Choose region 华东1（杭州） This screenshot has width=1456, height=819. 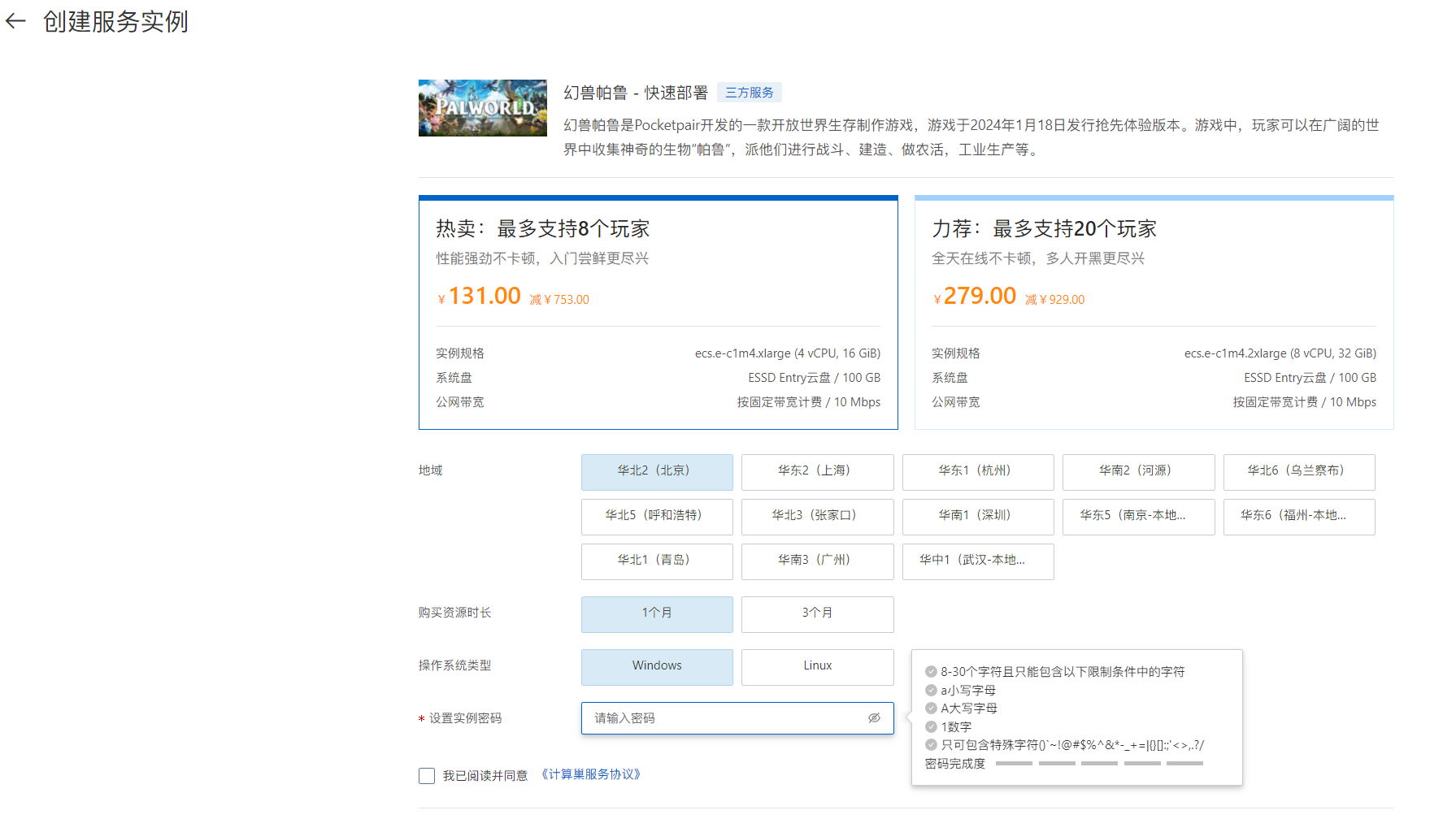tap(978, 472)
